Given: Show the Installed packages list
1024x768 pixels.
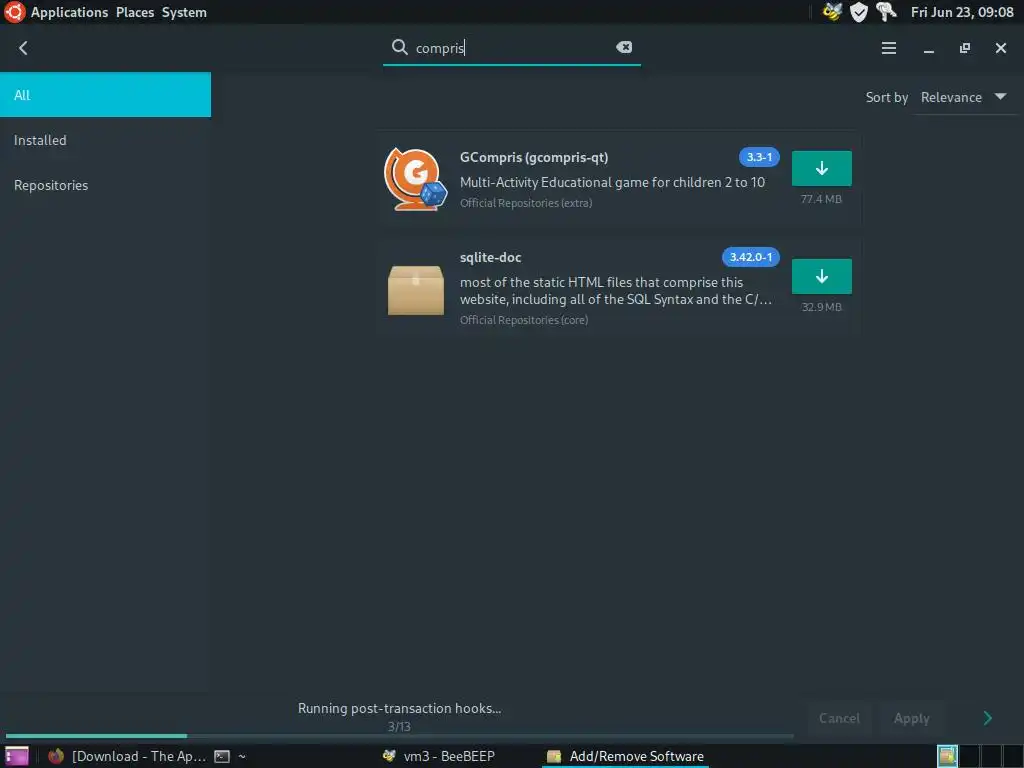Looking at the screenshot, I should pos(105,140).
